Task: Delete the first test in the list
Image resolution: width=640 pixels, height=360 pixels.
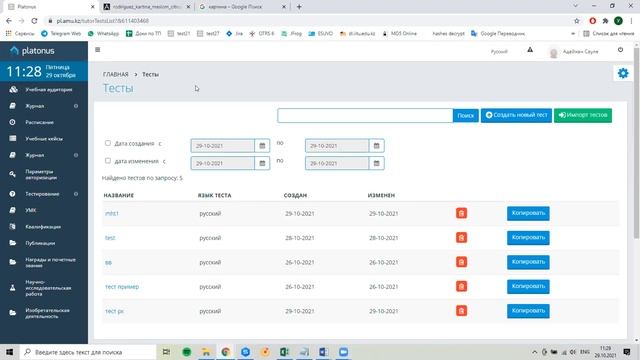Action: (461, 213)
